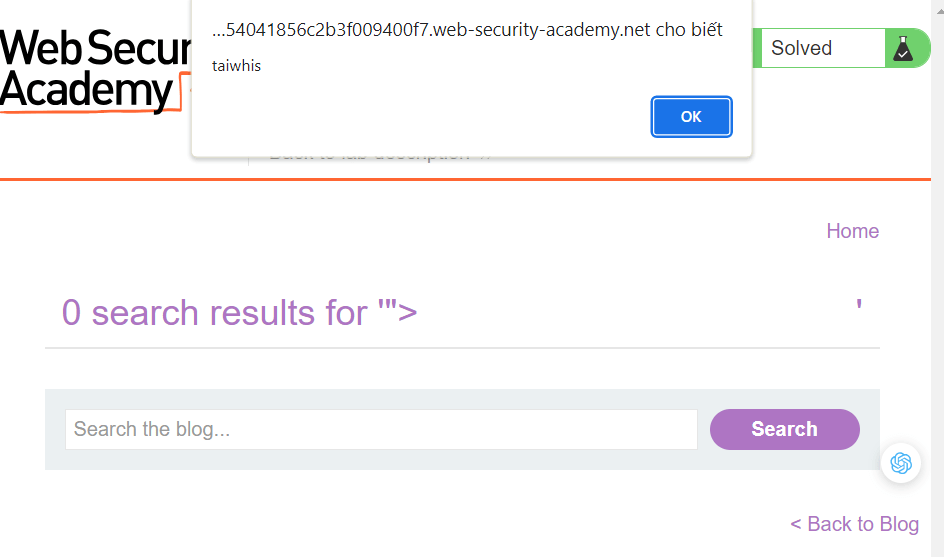Screen dimensions: 944x557
Task: Click the trailing apostrophe in results heading
Action: tap(859, 305)
